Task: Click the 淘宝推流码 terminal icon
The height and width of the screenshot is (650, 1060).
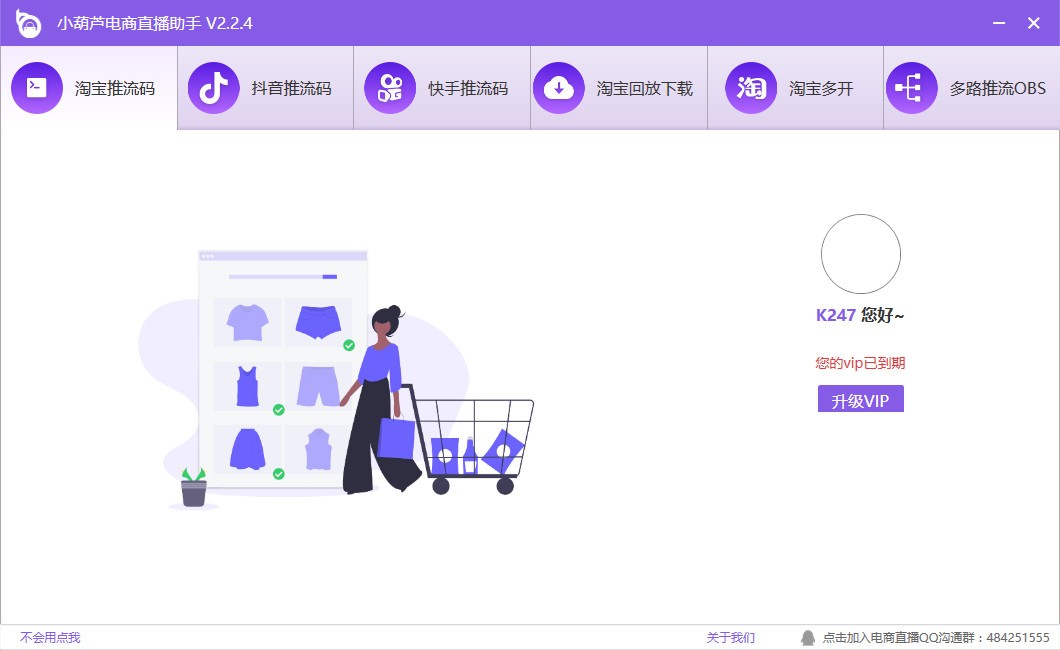Action: tap(37, 88)
